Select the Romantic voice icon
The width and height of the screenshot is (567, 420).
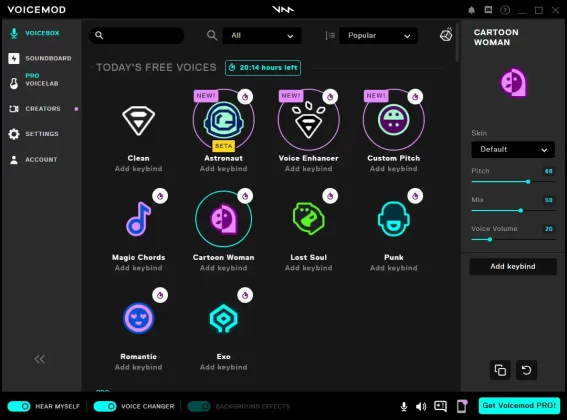click(138, 318)
